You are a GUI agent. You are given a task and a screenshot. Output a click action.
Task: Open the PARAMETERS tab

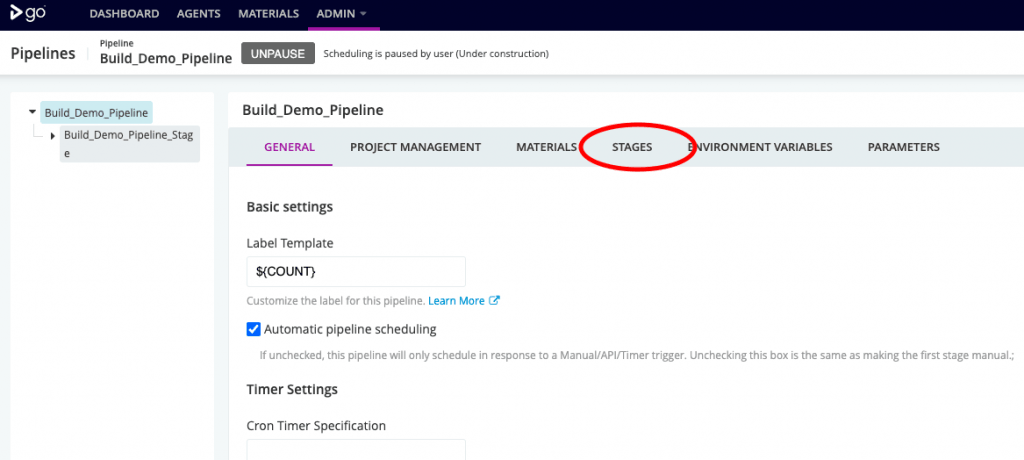coord(903,147)
